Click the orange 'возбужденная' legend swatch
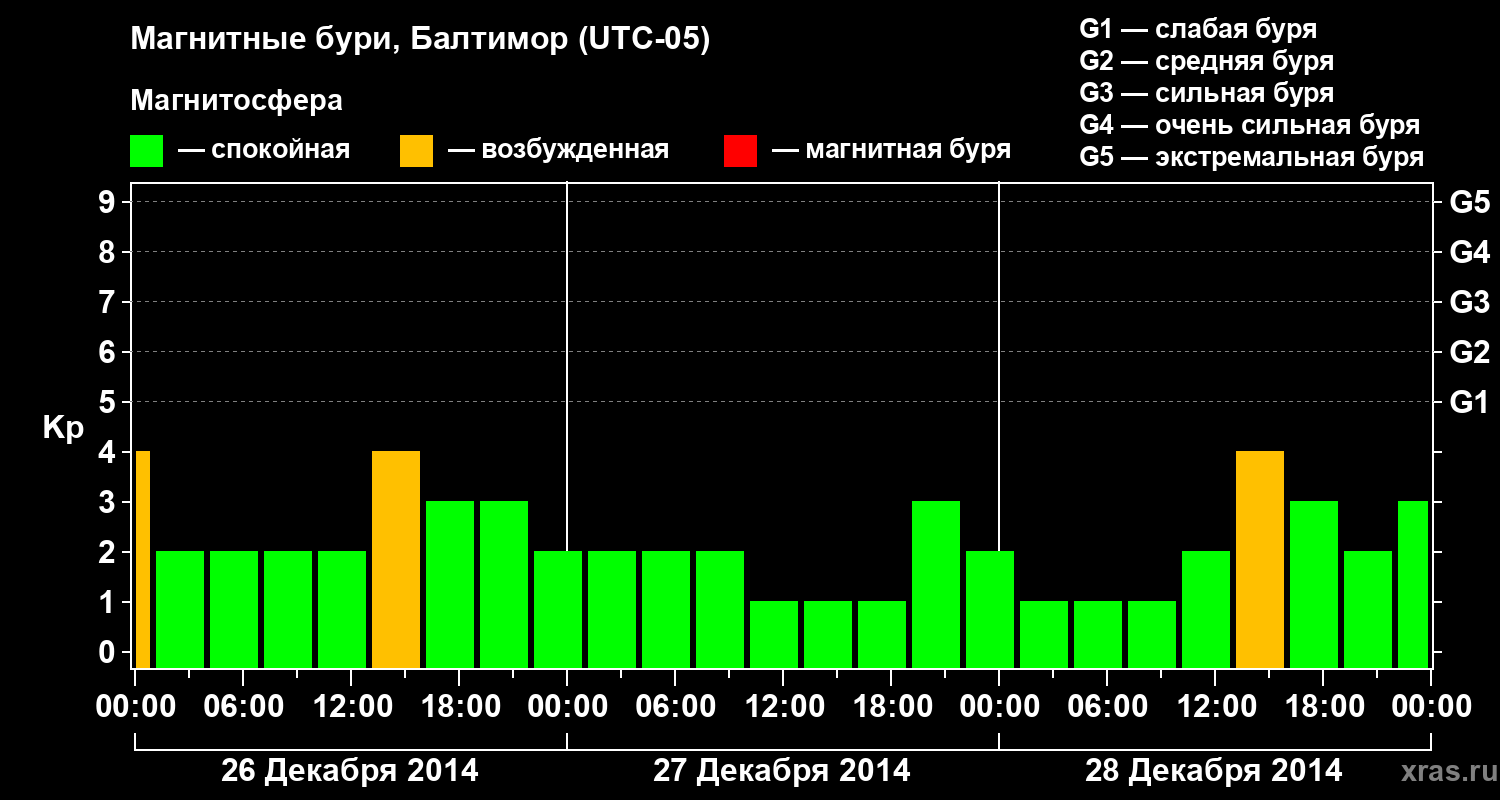The height and width of the screenshot is (800, 1500). (x=417, y=151)
